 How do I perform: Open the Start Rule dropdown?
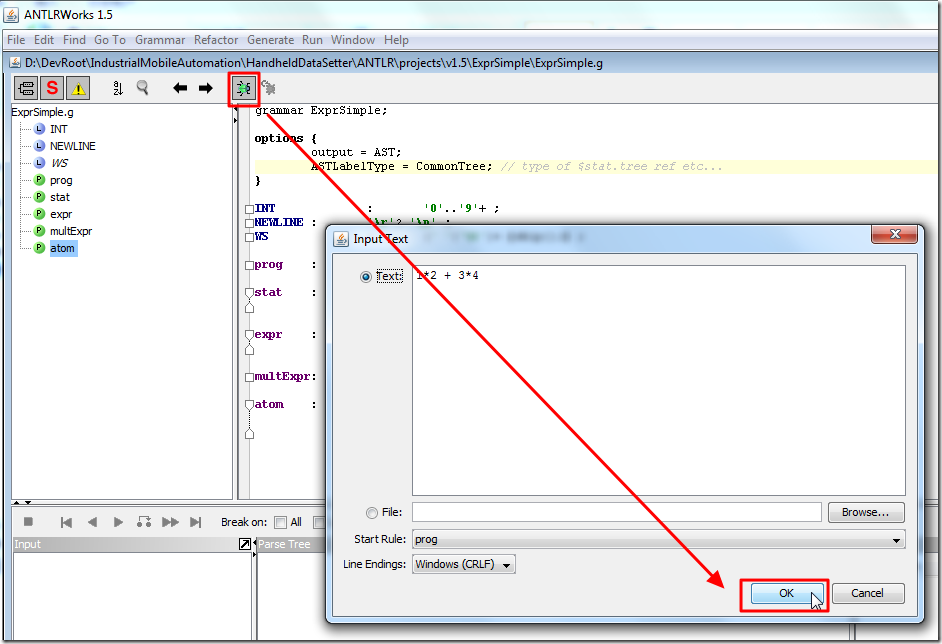[x=658, y=539]
